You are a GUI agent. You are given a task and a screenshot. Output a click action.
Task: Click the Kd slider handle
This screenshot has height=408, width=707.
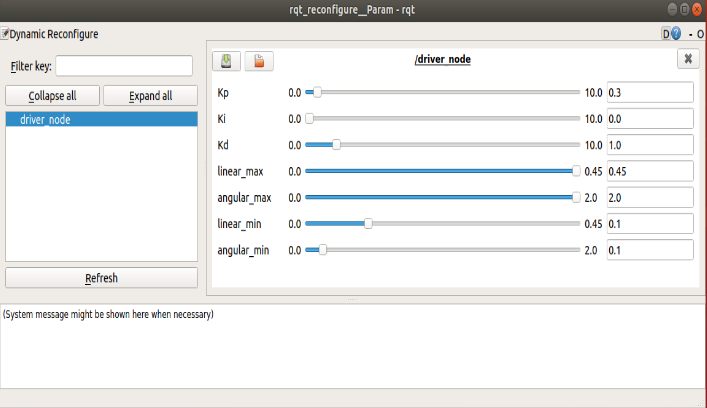[x=336, y=145]
